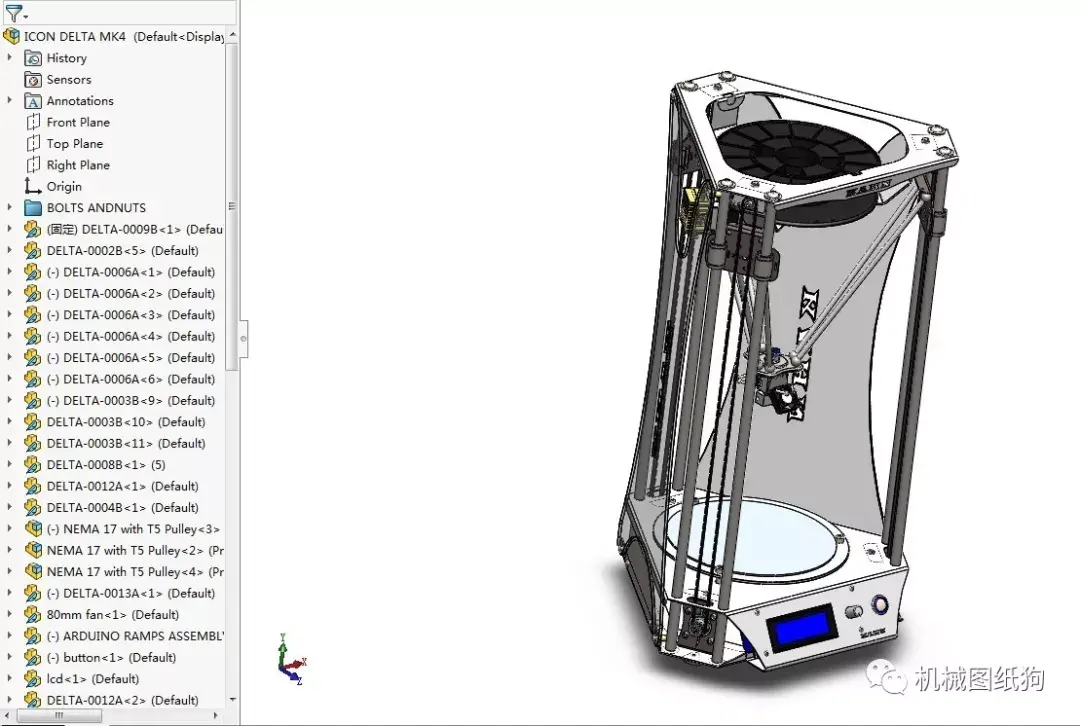The width and height of the screenshot is (1080, 726).
Task: Click the tree scrollbar down arrow
Action: click(233, 699)
